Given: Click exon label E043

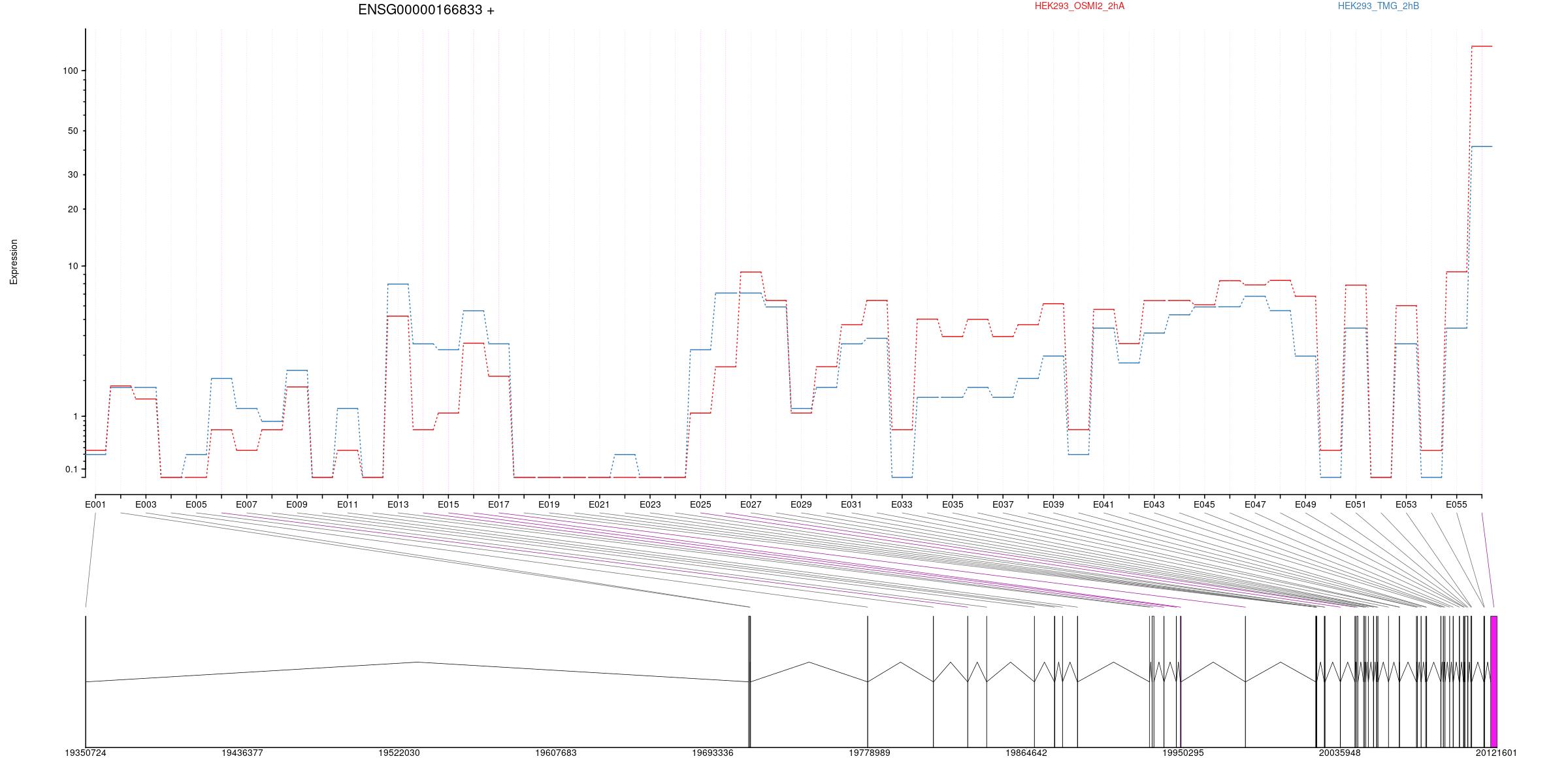Looking at the screenshot, I should pyautogui.click(x=1154, y=504).
